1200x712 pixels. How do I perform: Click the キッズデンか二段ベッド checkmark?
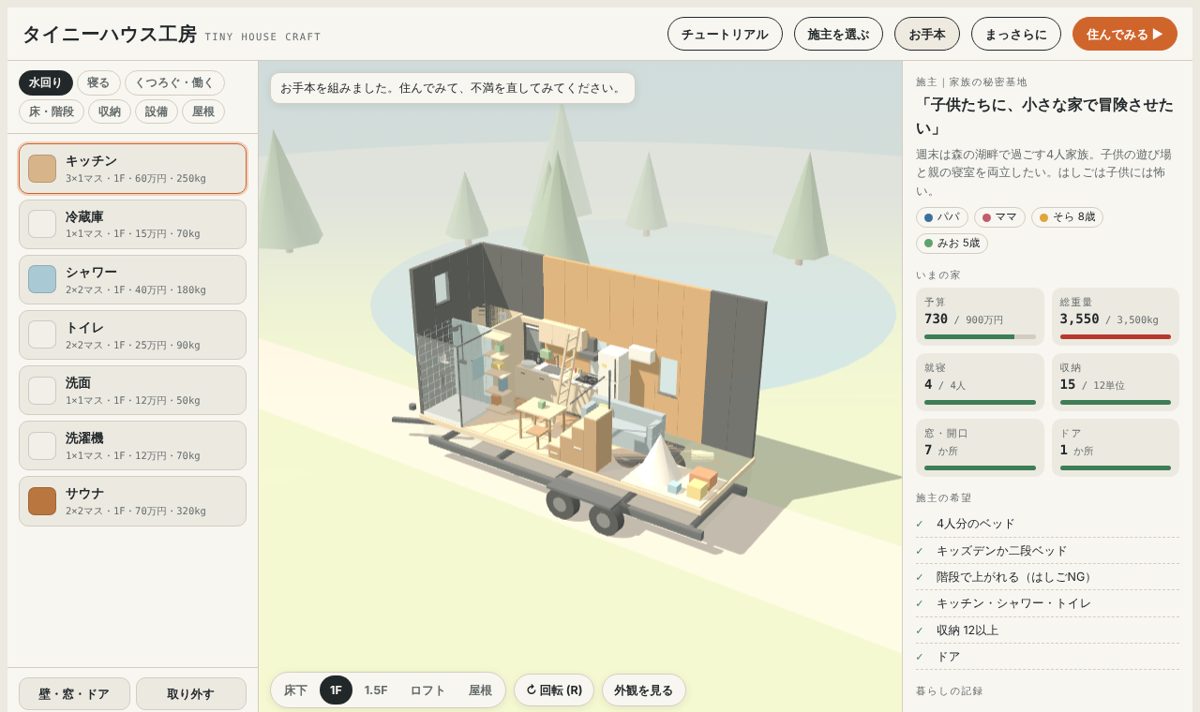coord(920,551)
